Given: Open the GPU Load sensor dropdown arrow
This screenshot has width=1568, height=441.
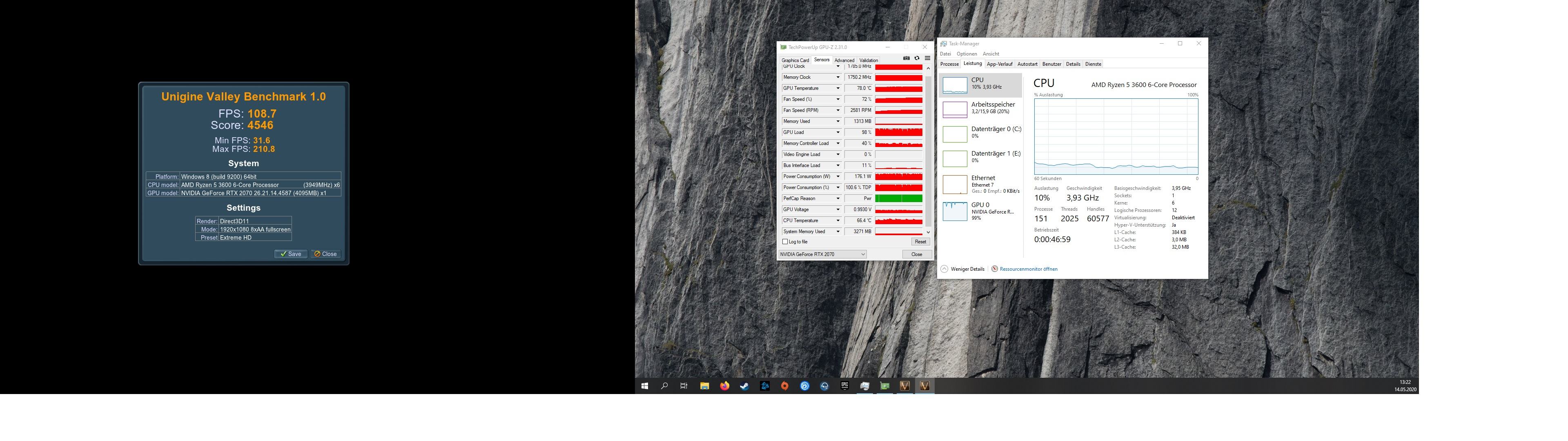Looking at the screenshot, I should (x=837, y=132).
